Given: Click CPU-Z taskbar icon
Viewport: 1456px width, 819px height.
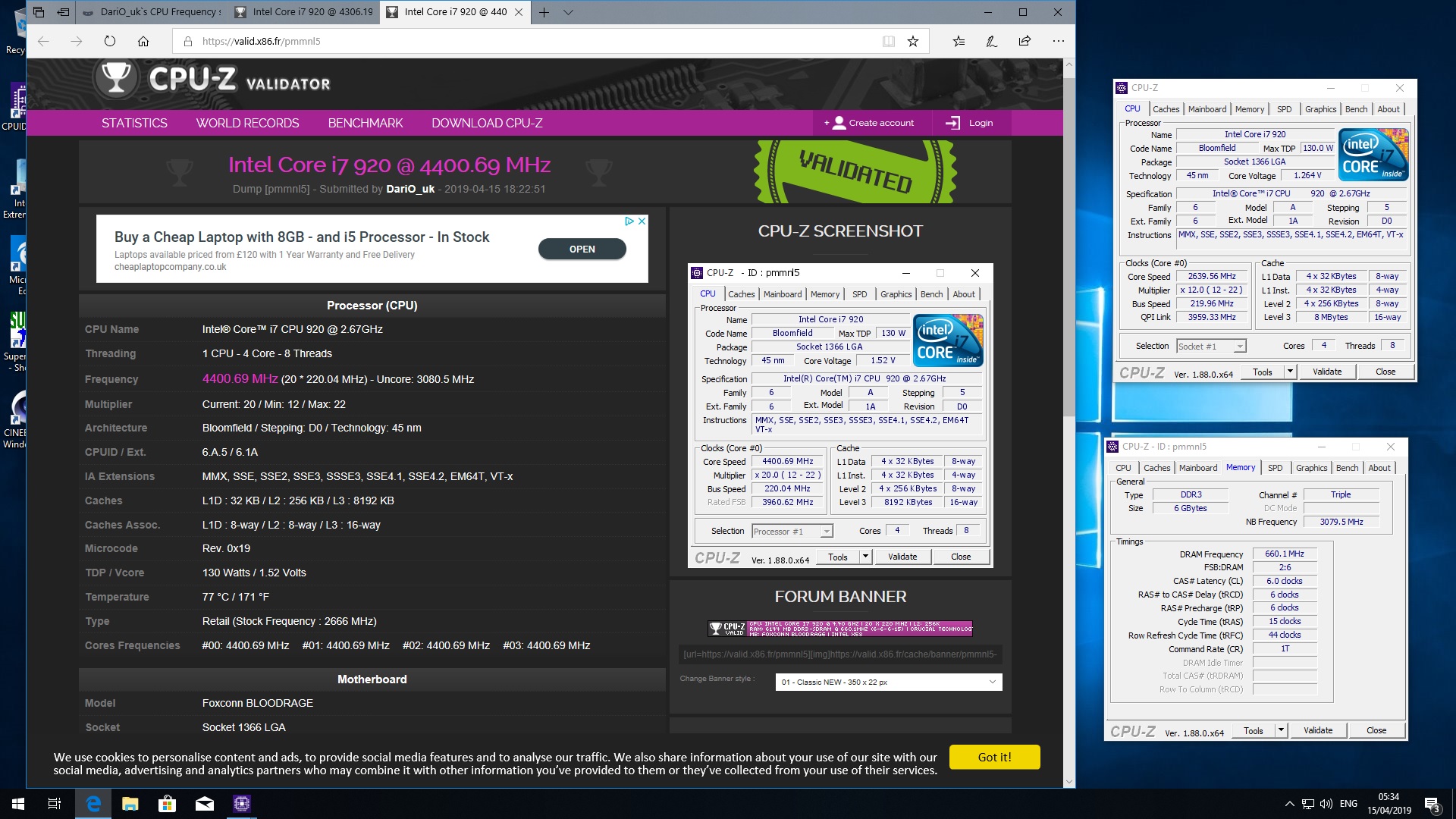Looking at the screenshot, I should 242,804.
